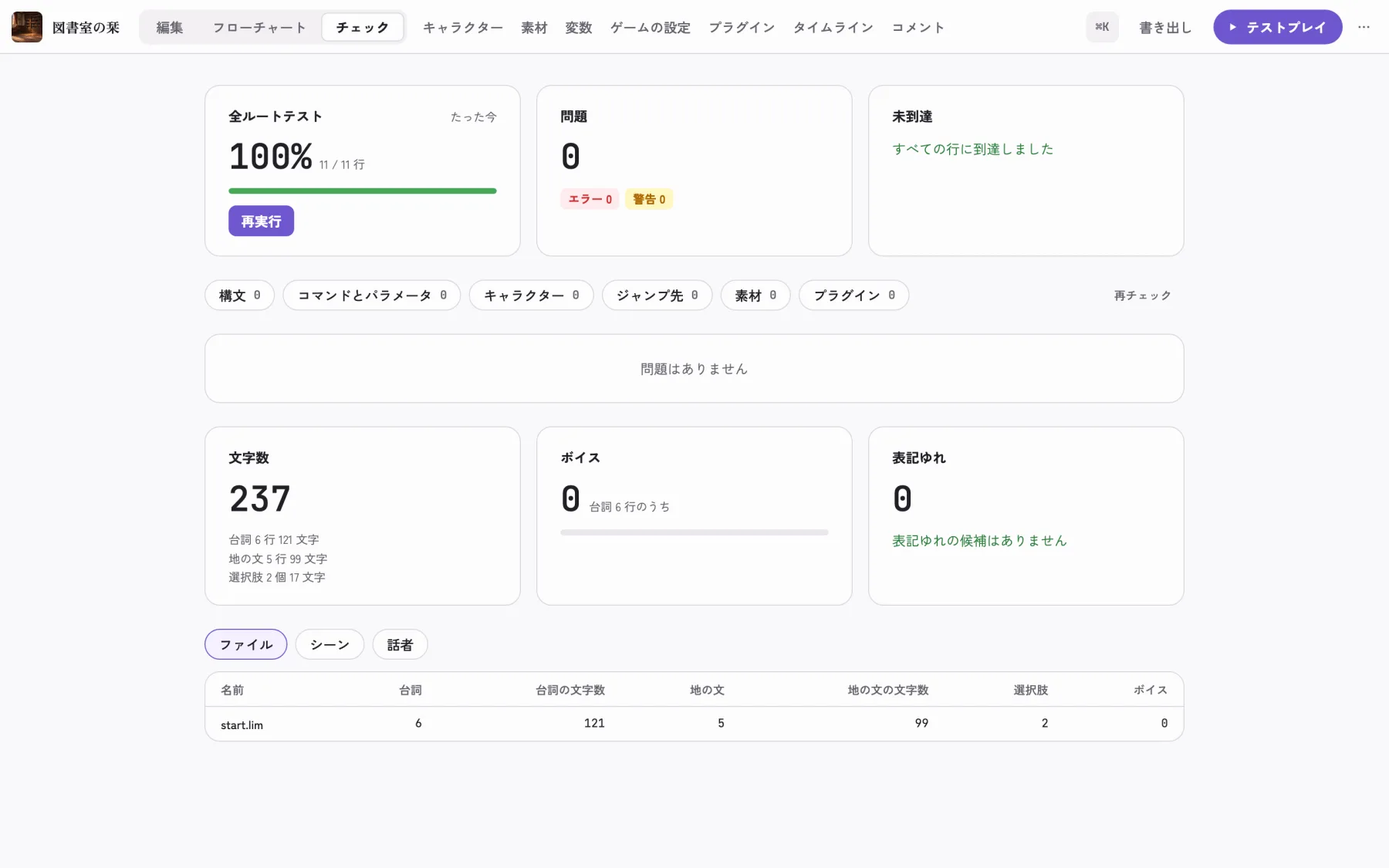Click the 地の文の文字数 column header
The width and height of the screenshot is (1389, 868).
tap(888, 690)
